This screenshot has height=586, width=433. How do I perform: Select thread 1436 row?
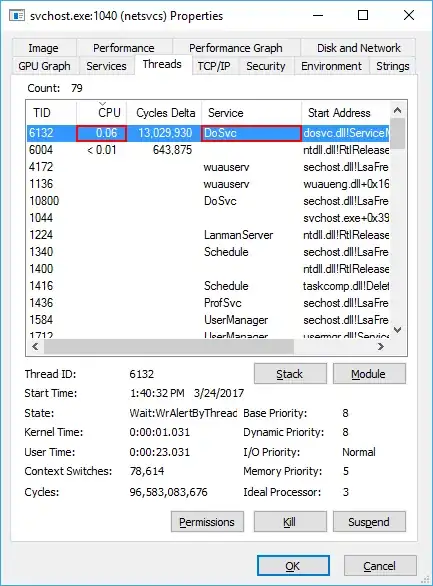tap(208, 303)
